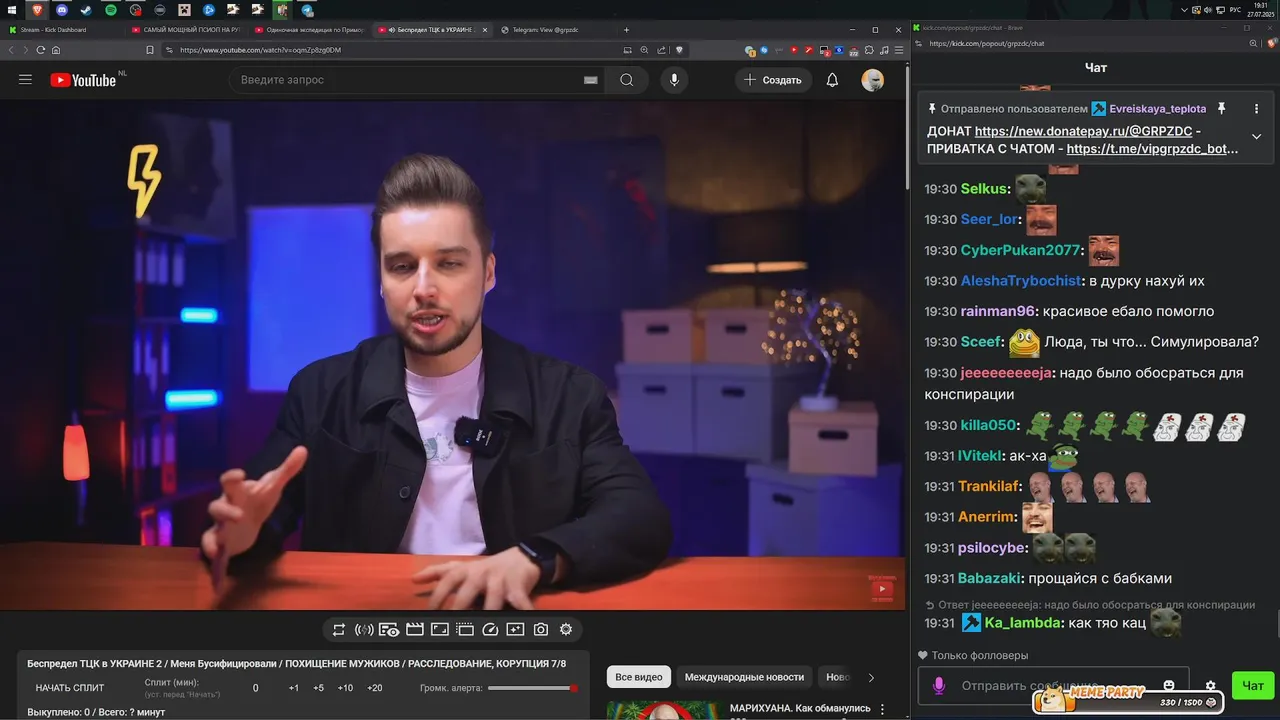Screen dimensions: 1280x720
Task: Open the on-screen keyboard in the search box
Action: tap(590, 80)
